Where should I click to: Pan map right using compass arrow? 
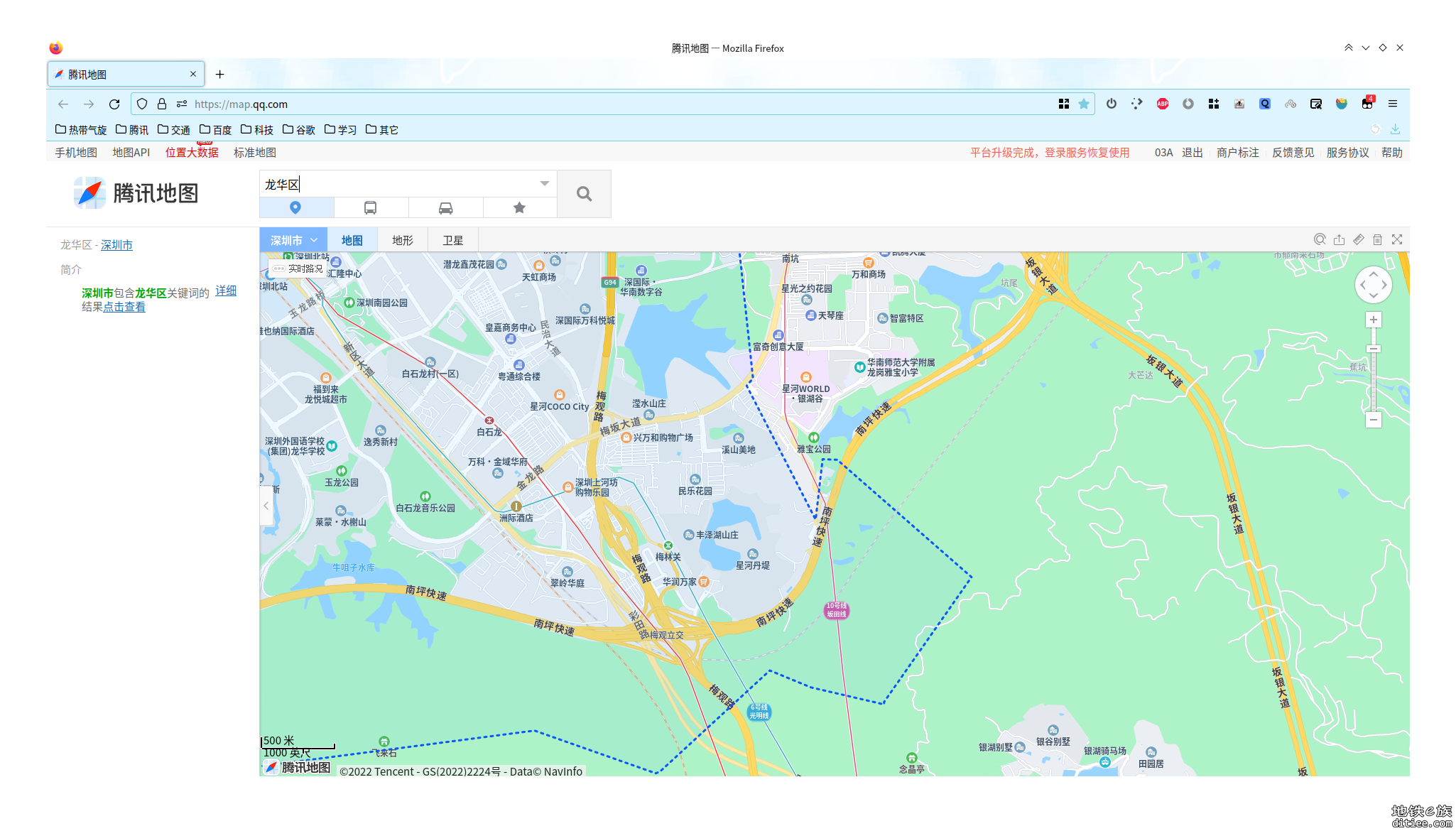1384,285
